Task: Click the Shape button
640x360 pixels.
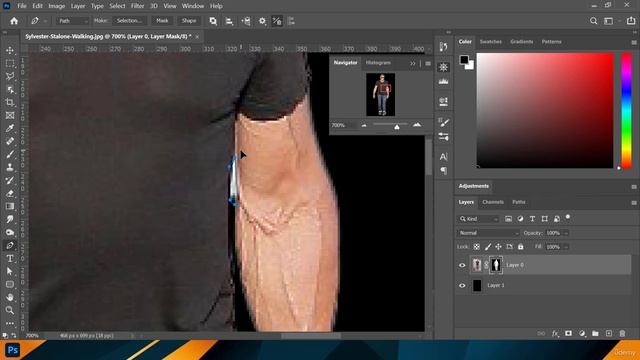Action: [189, 21]
